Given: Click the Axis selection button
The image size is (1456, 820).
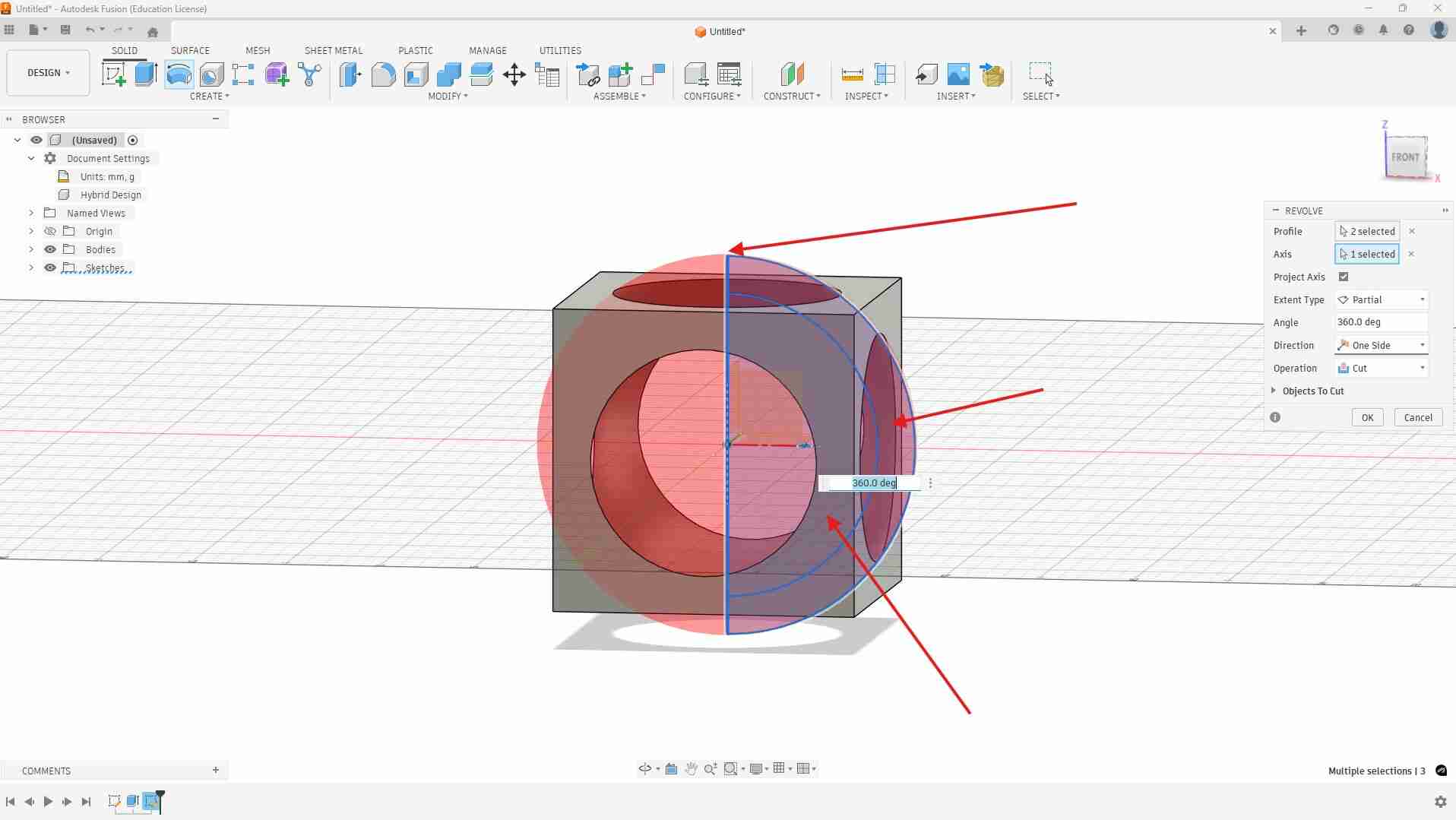Looking at the screenshot, I should click(1367, 254).
